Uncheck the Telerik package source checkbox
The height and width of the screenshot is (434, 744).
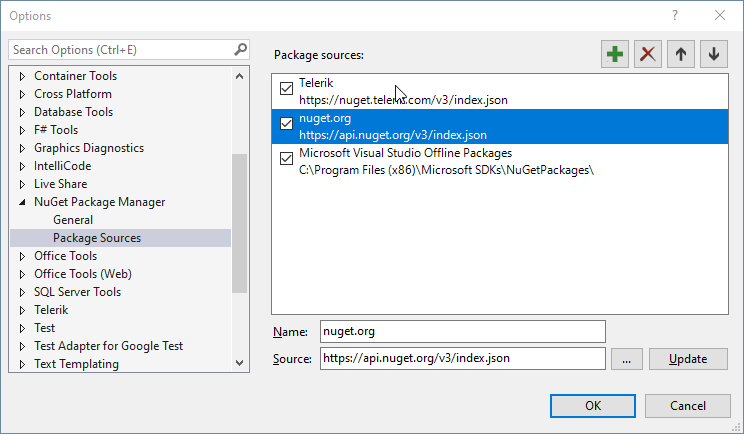[x=286, y=88]
